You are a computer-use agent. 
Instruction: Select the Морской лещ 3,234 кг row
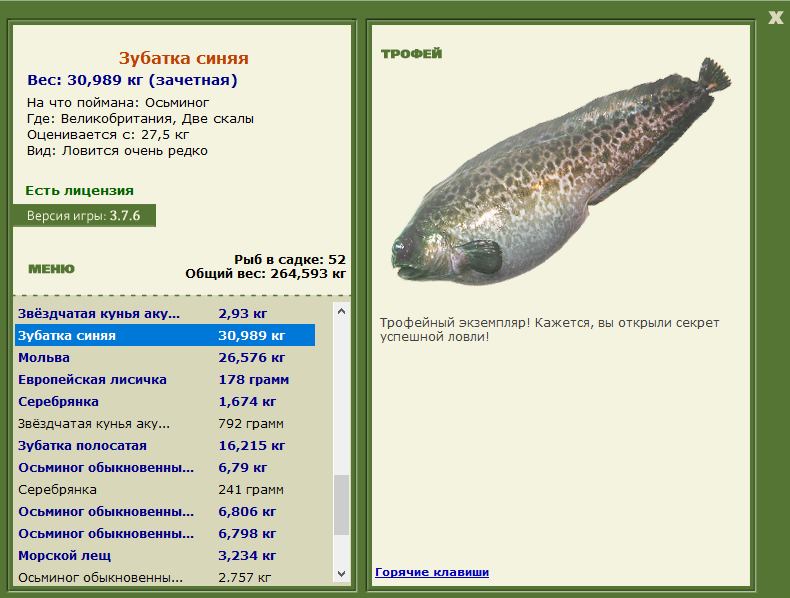[165, 556]
